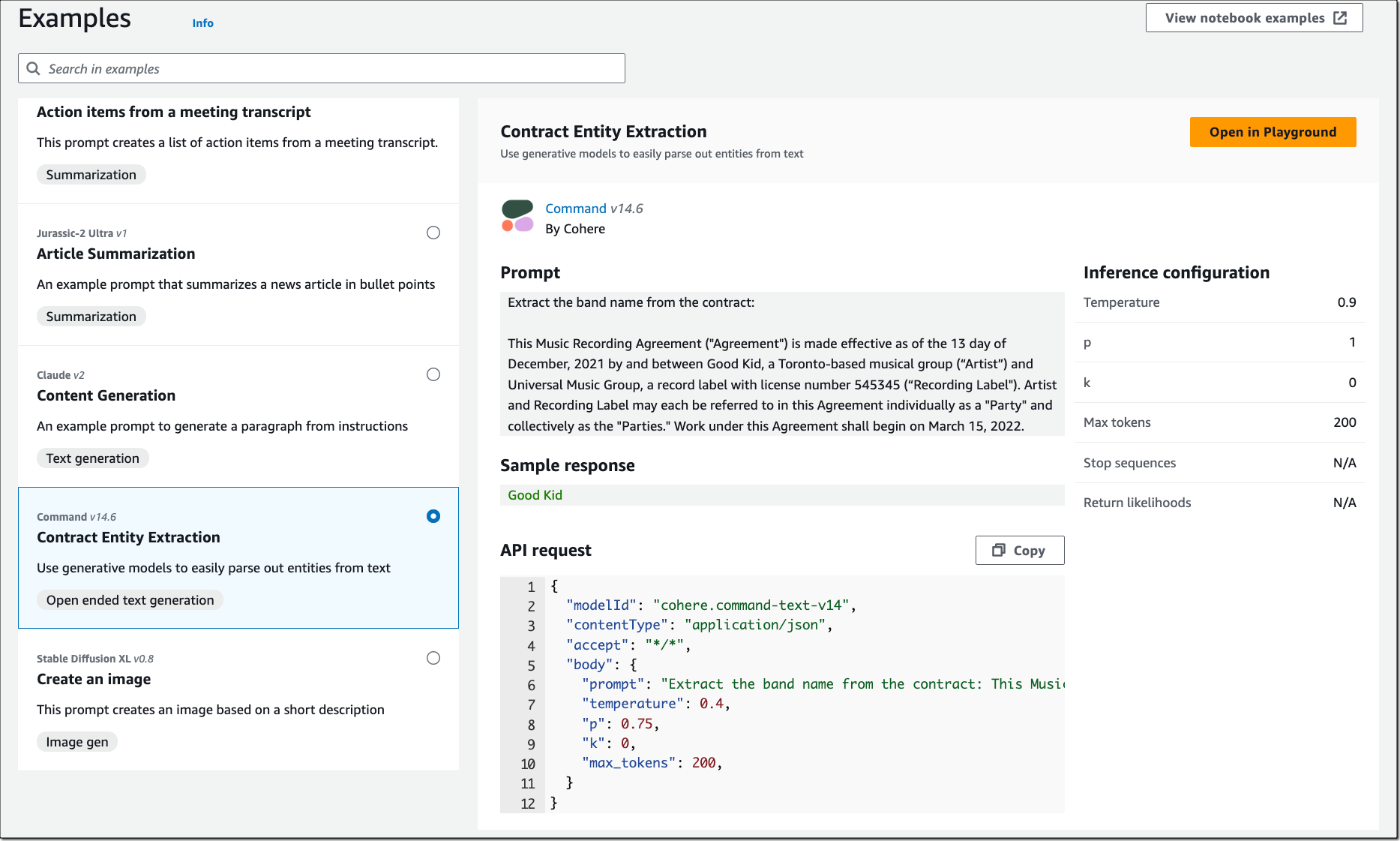Select the Article Summarization radio button
Viewport: 1400px width, 841px height.
click(x=433, y=233)
